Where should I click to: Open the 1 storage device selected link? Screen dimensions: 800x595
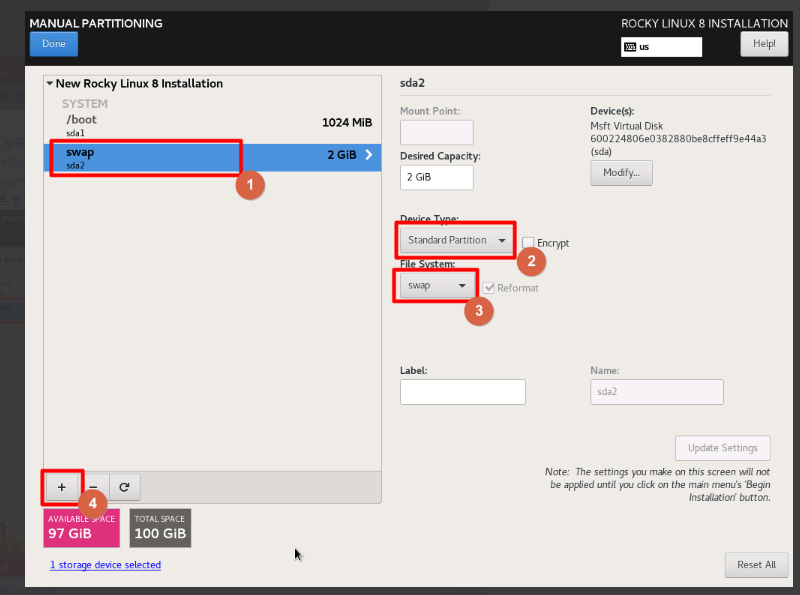pos(106,565)
